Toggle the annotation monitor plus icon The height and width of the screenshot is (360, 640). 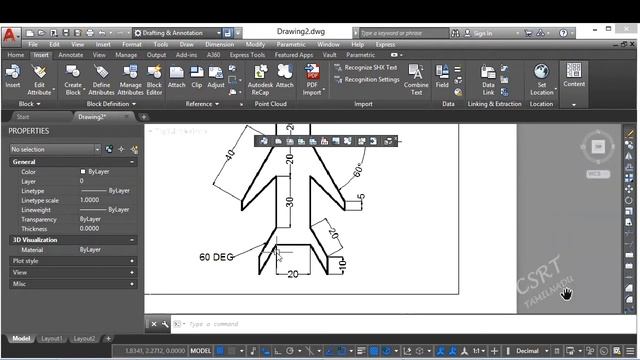click(494, 351)
